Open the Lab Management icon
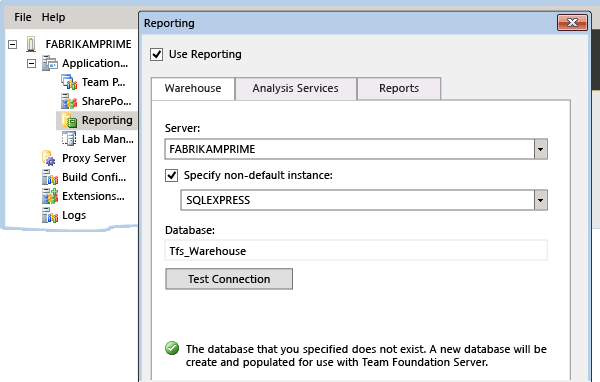600x382 pixels. coord(69,139)
